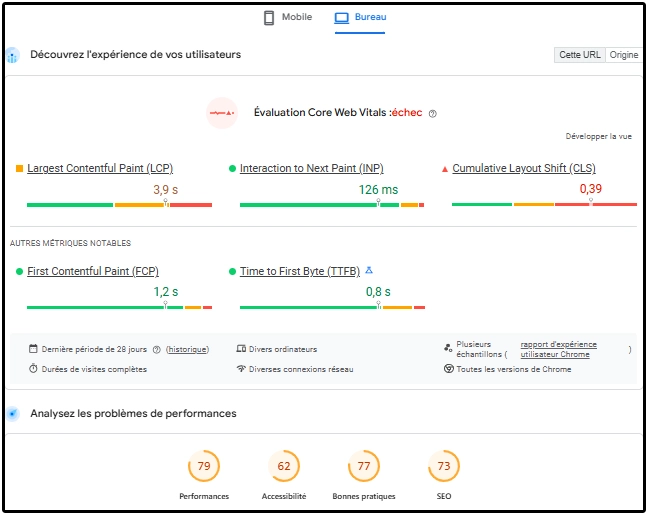The height and width of the screenshot is (515, 647).
Task: Open the Interaction to Next Paint (INP) link
Action: [x=311, y=169]
